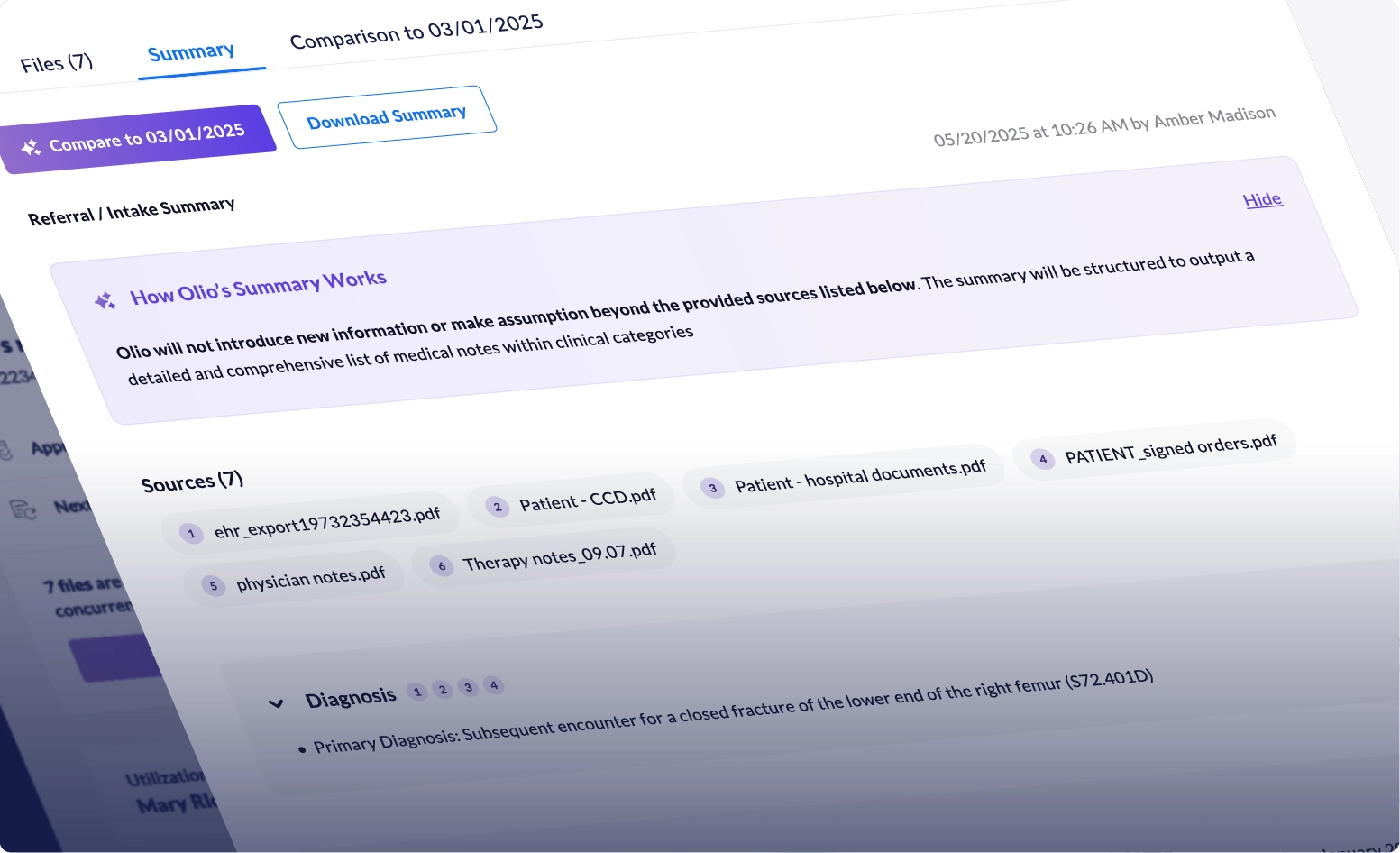Open source ehr_export19732354423.pdf

(311, 524)
